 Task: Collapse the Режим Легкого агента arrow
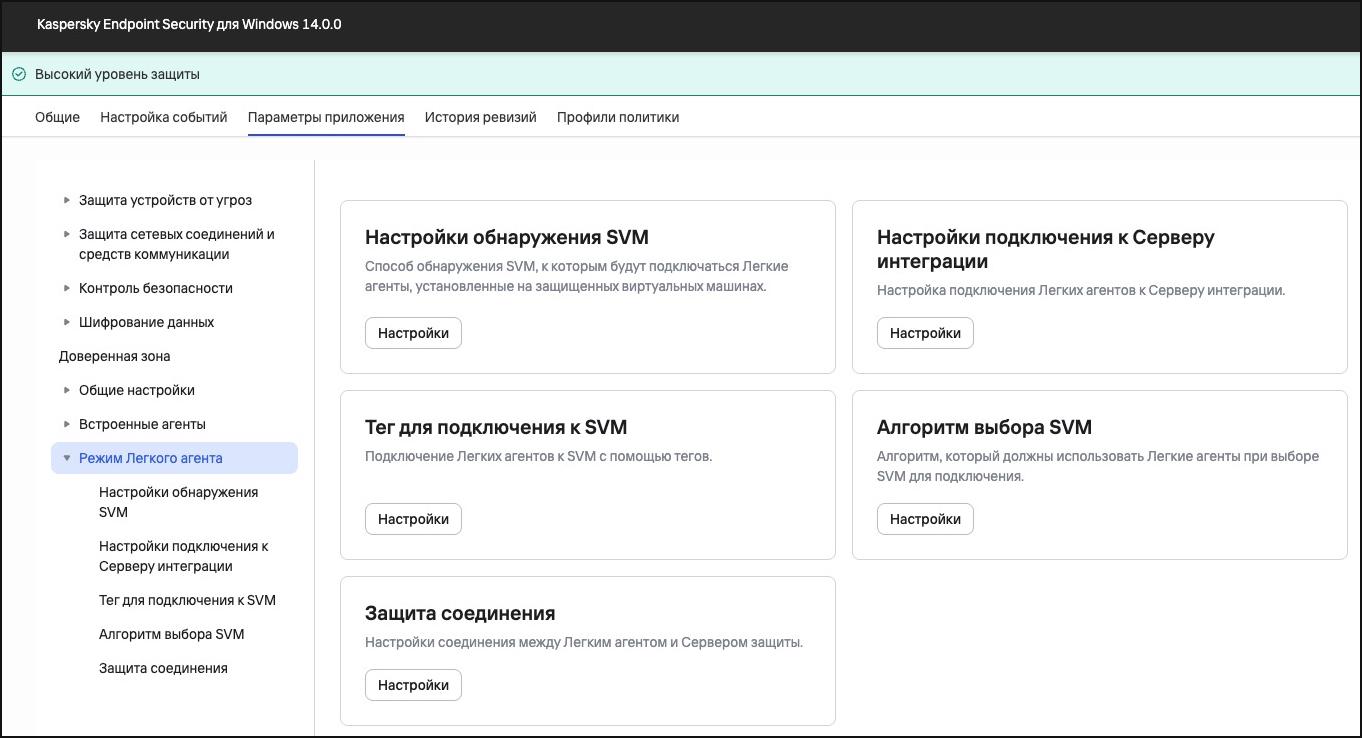coord(67,458)
